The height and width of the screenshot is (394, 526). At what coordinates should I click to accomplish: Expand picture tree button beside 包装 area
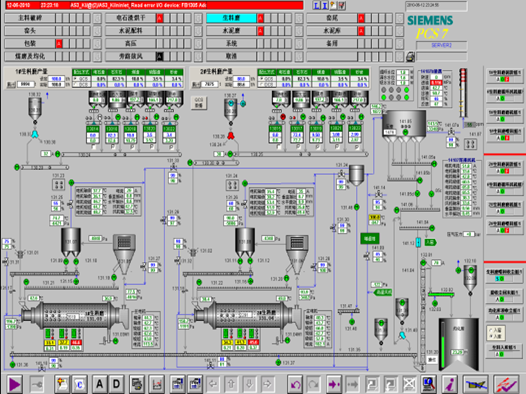click(x=97, y=44)
